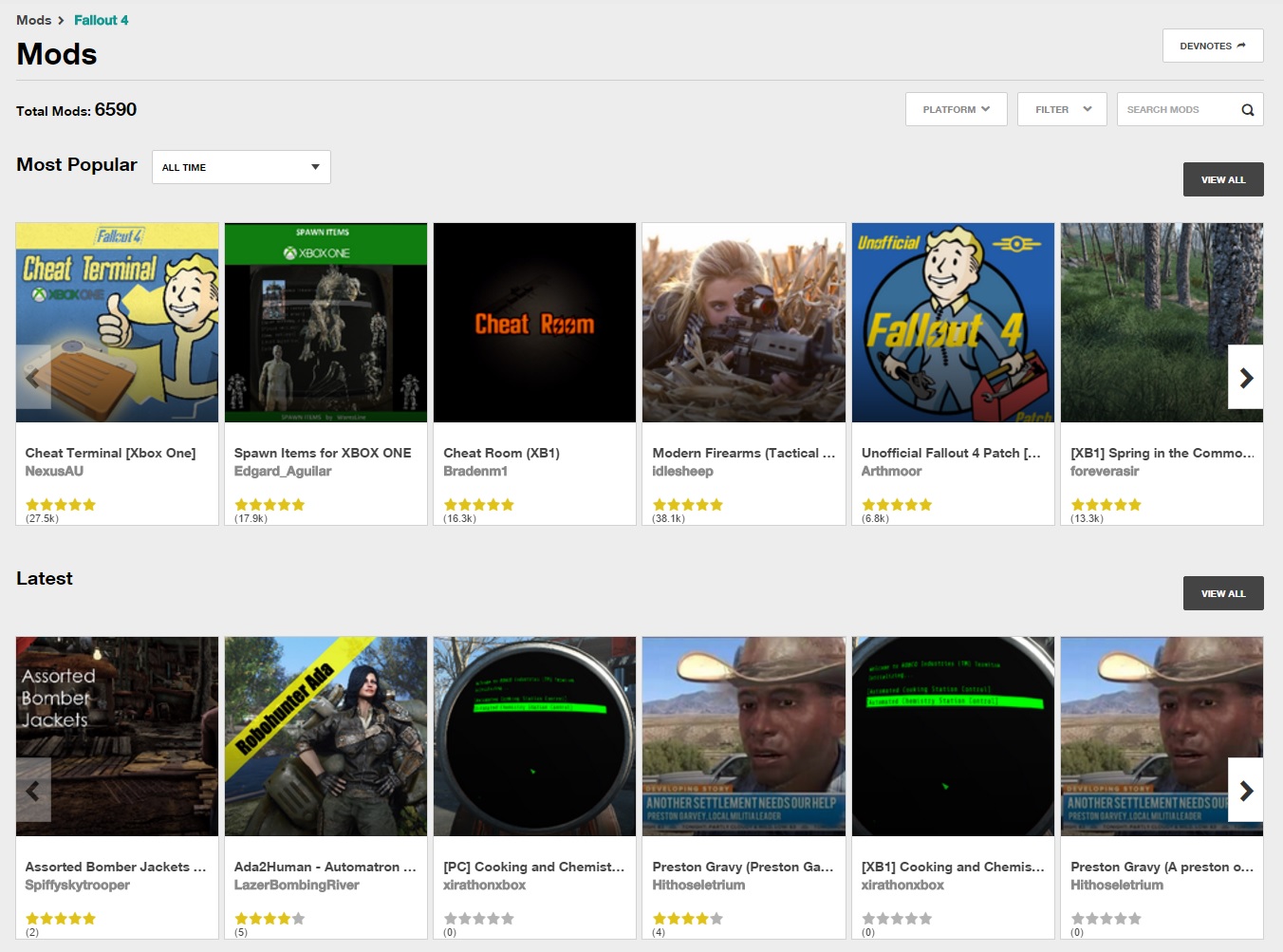
Task: Open Assorted Bomber Jackets mod title
Action: tap(115, 867)
